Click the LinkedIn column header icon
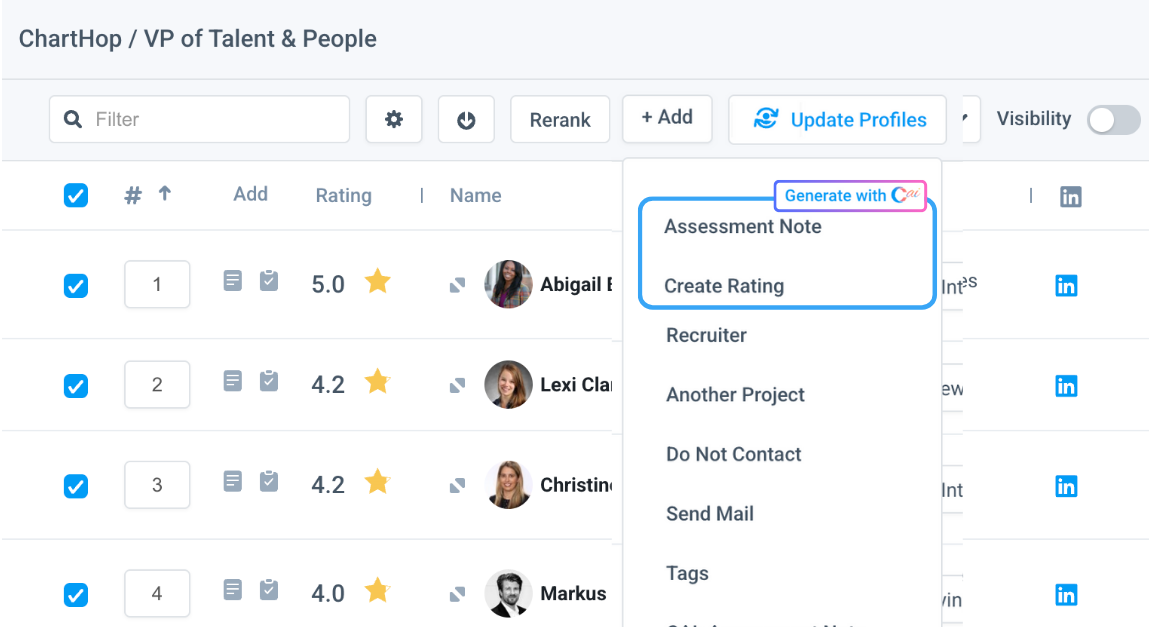Viewport: 1149px width, 627px height. click(1071, 196)
